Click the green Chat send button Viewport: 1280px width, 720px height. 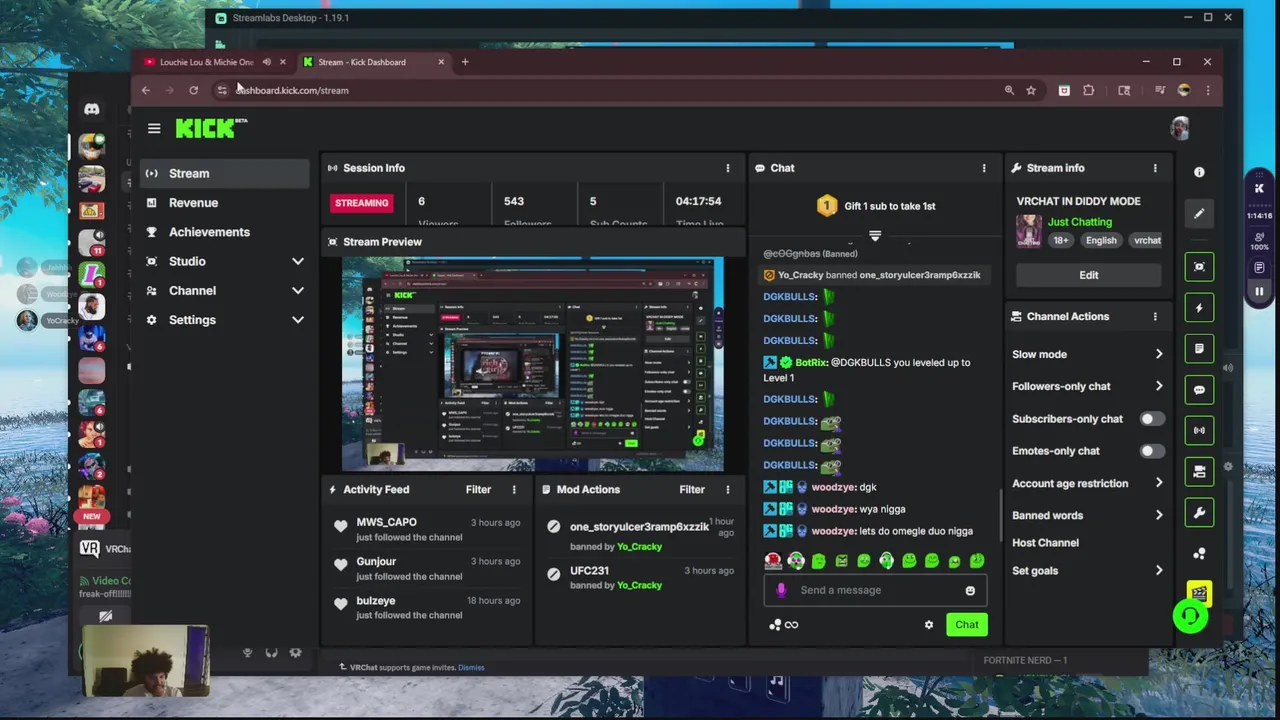click(967, 625)
